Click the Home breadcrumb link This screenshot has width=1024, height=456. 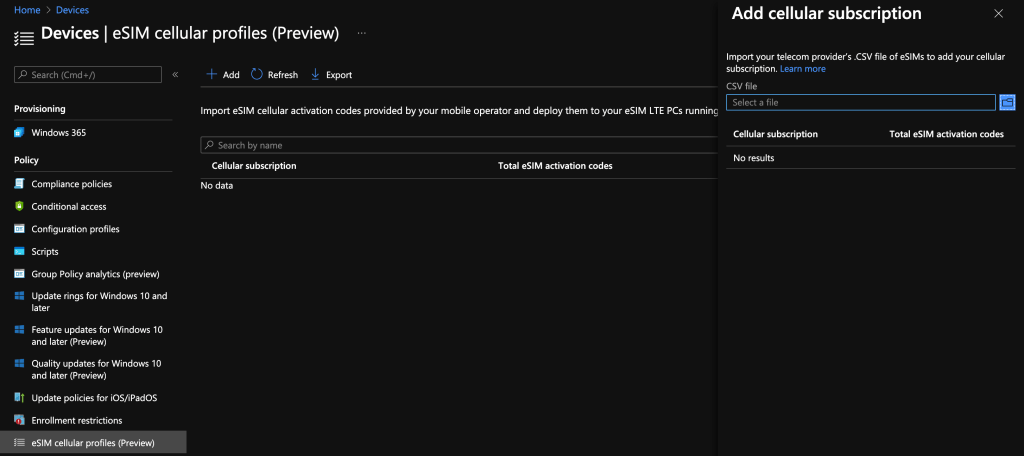(x=27, y=10)
